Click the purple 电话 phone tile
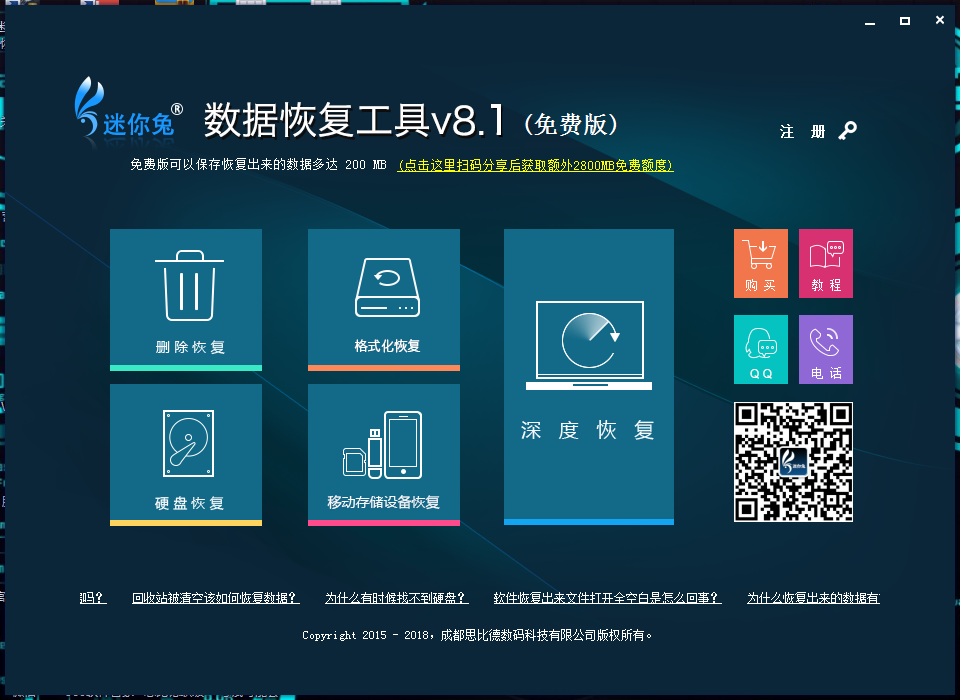Image resolution: width=960 pixels, height=700 pixels. [826, 350]
